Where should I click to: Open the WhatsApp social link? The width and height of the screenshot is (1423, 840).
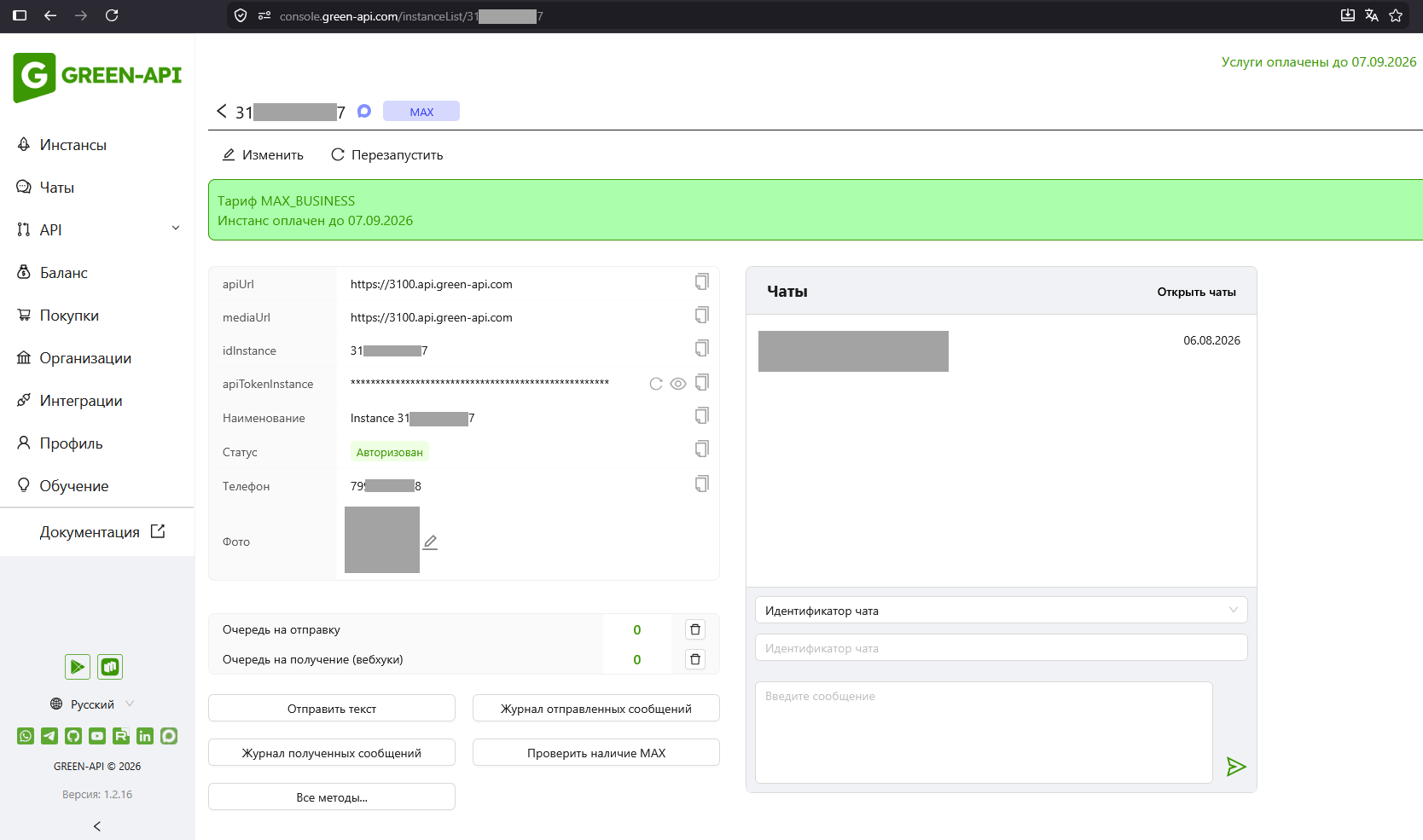pos(26,736)
